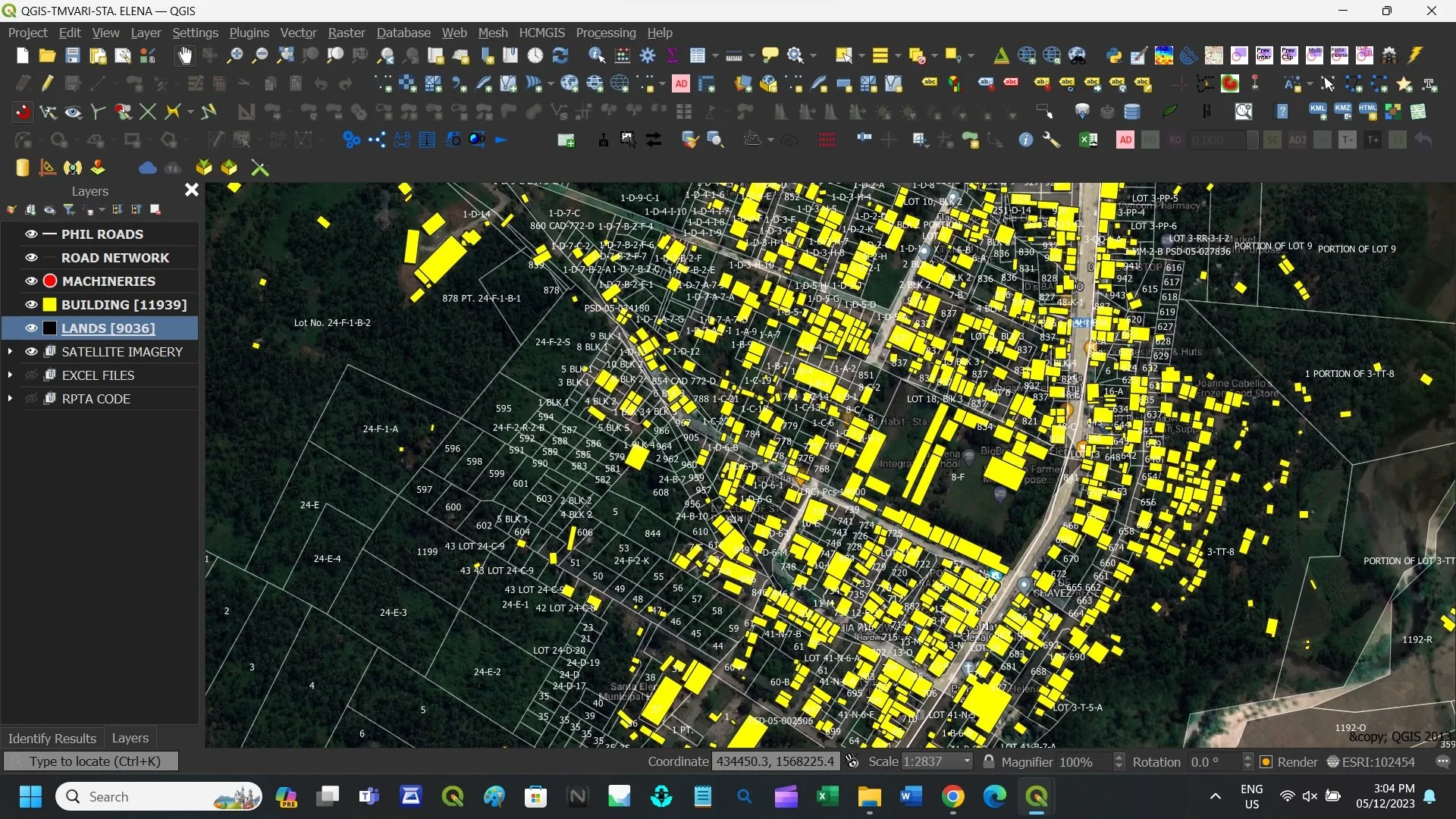This screenshot has height=819, width=1456.
Task: Switch to the Identify Results tab
Action: point(52,738)
